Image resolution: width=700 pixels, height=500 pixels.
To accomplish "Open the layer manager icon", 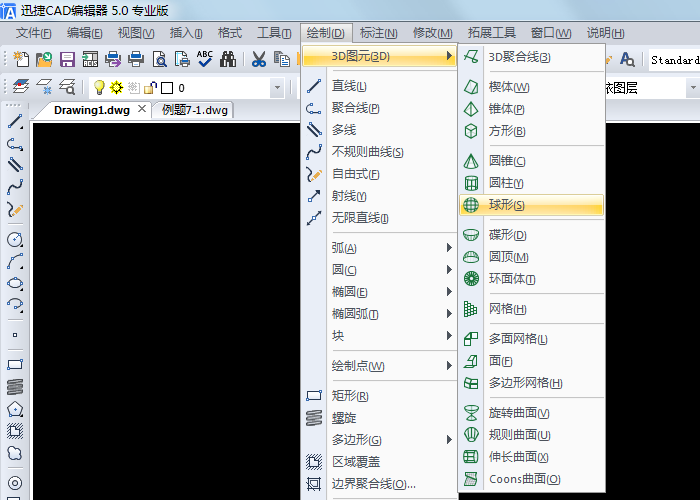I will pyautogui.click(x=21, y=87).
